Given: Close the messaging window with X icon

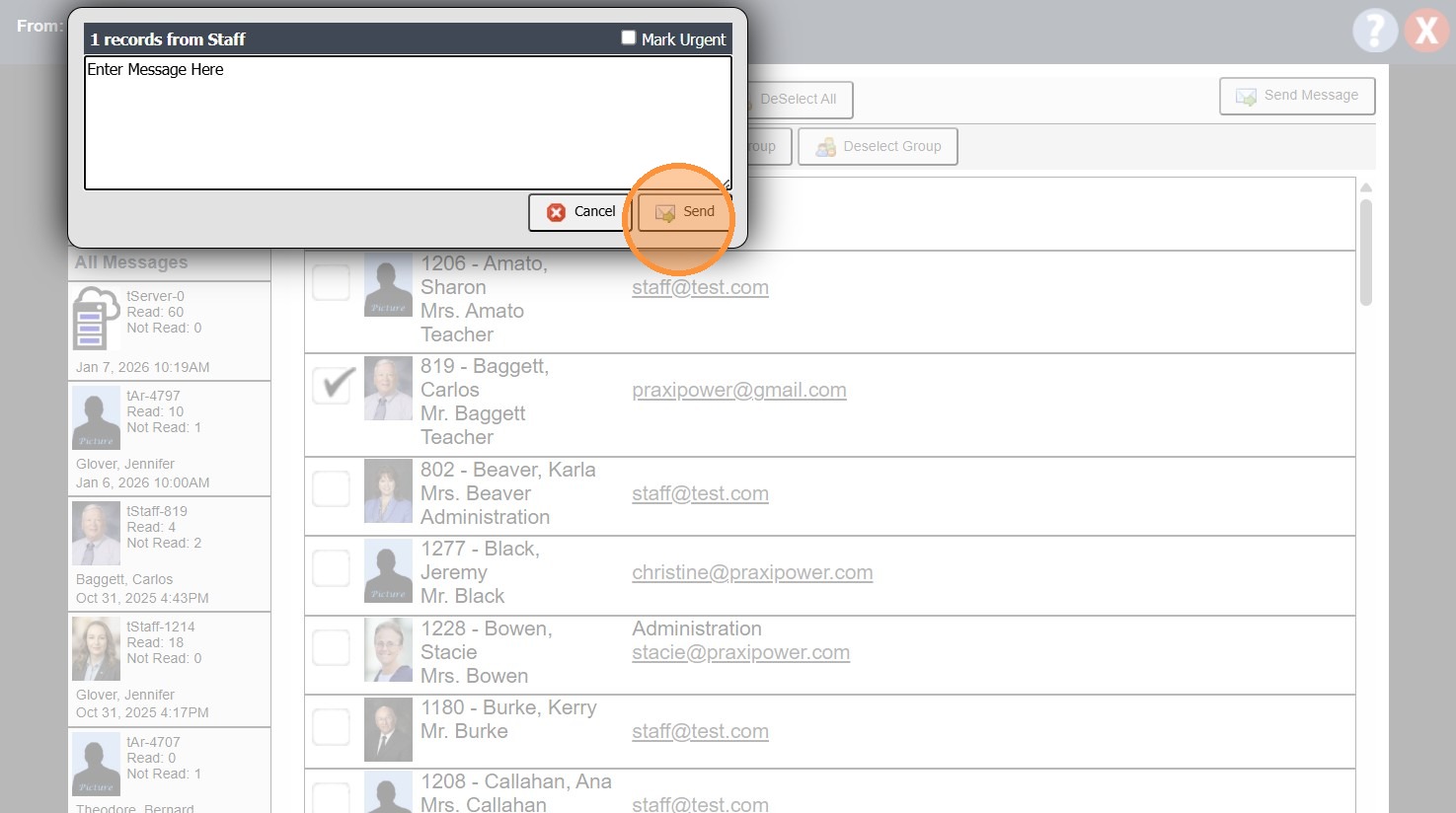Looking at the screenshot, I should [1426, 31].
